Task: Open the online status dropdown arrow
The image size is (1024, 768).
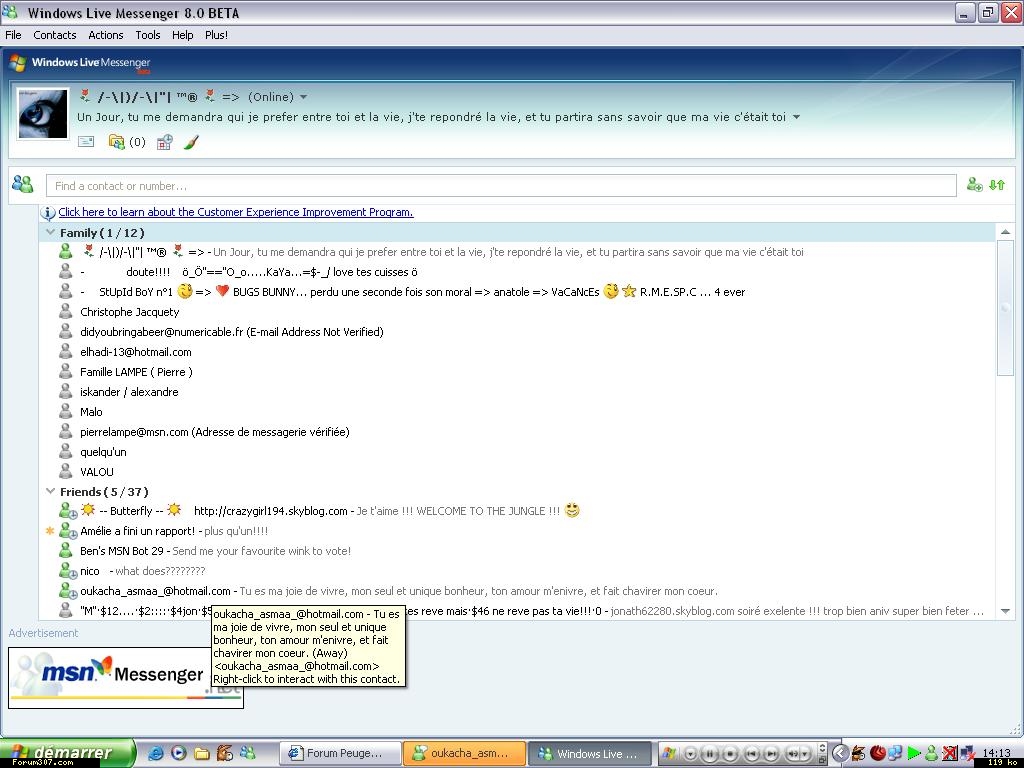Action: 303,97
